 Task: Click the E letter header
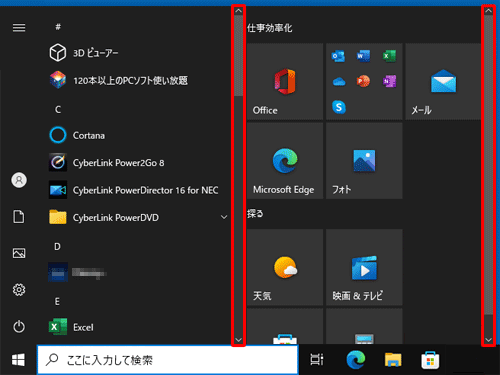(57, 301)
